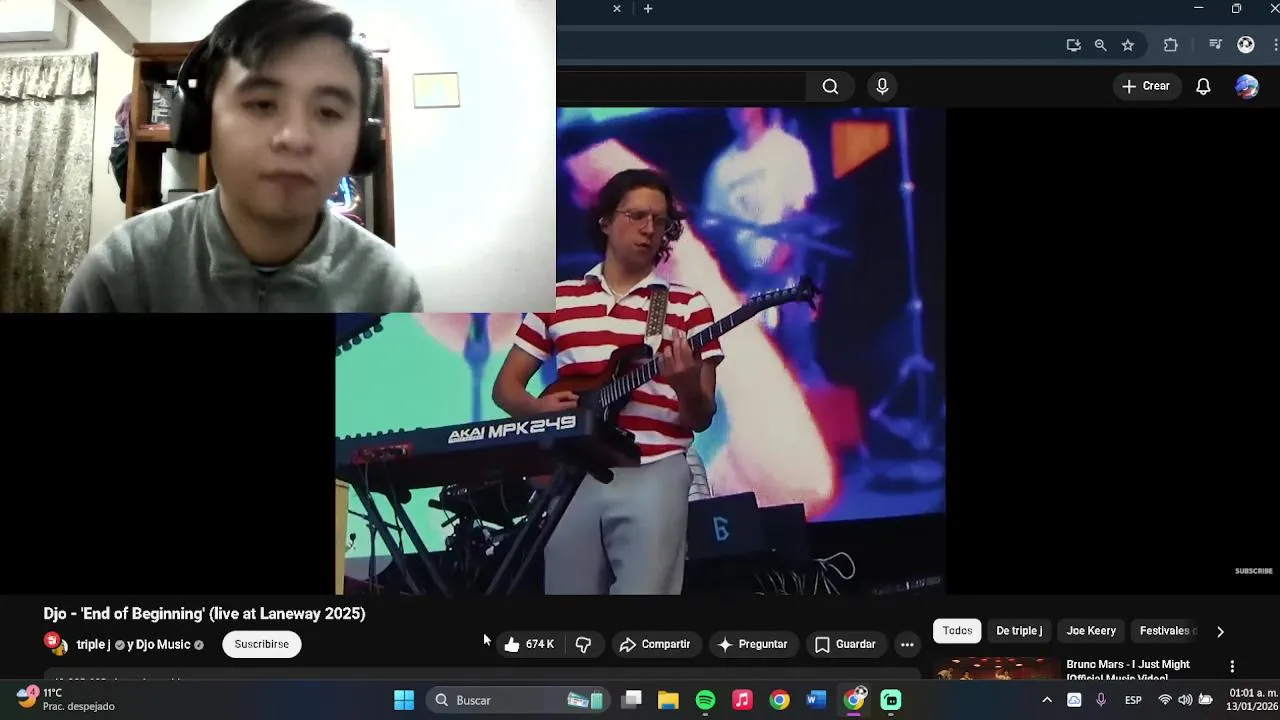The image size is (1280, 720).
Task: Like the video showing 674 K
Action: (x=529, y=645)
